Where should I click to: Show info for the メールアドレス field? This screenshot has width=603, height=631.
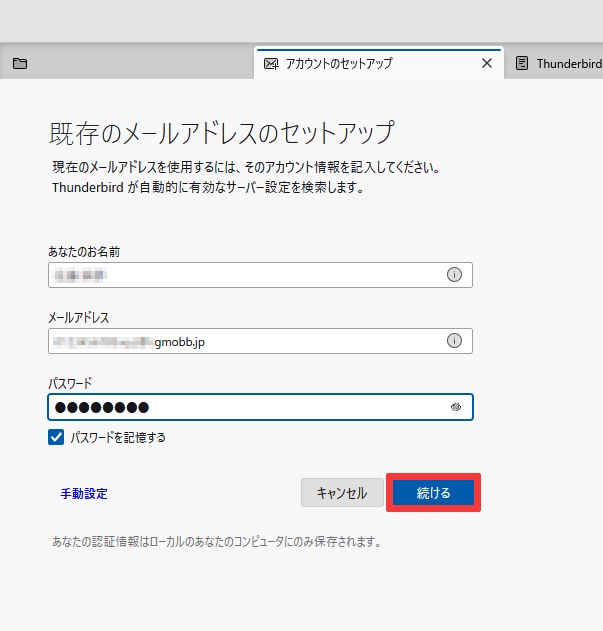point(454,341)
